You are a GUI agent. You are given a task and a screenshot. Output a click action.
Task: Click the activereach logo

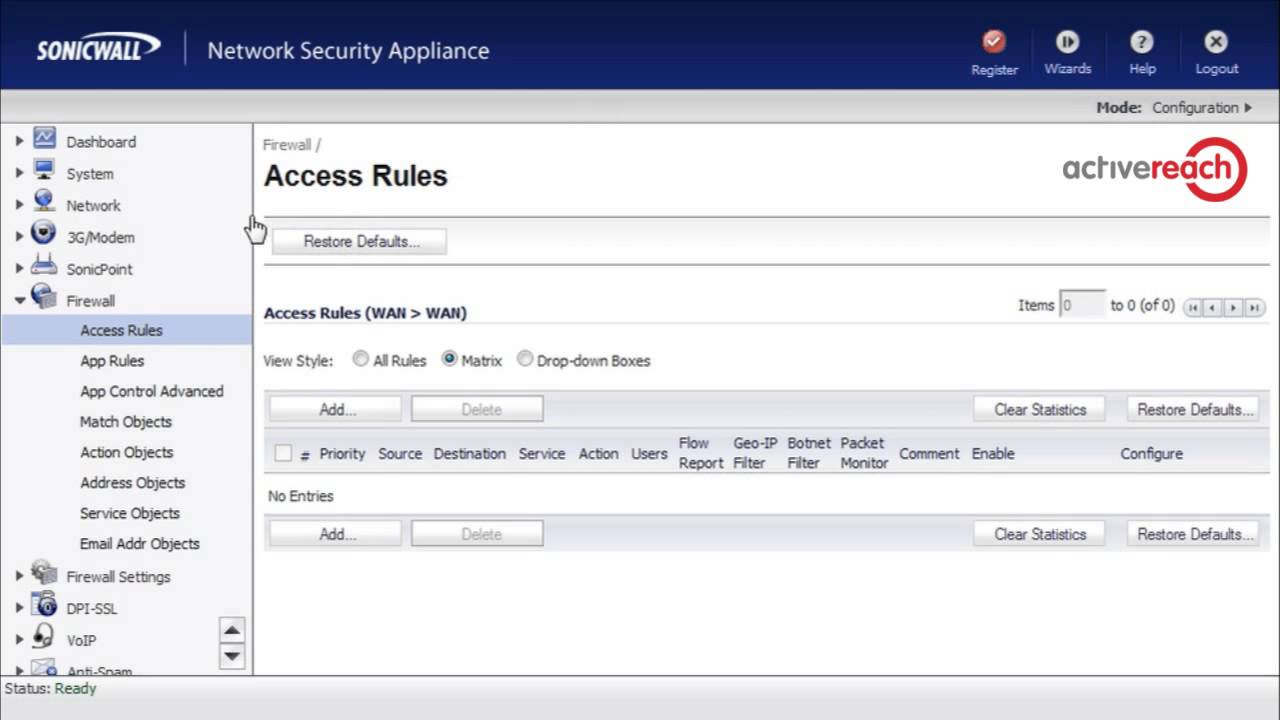click(x=1154, y=169)
